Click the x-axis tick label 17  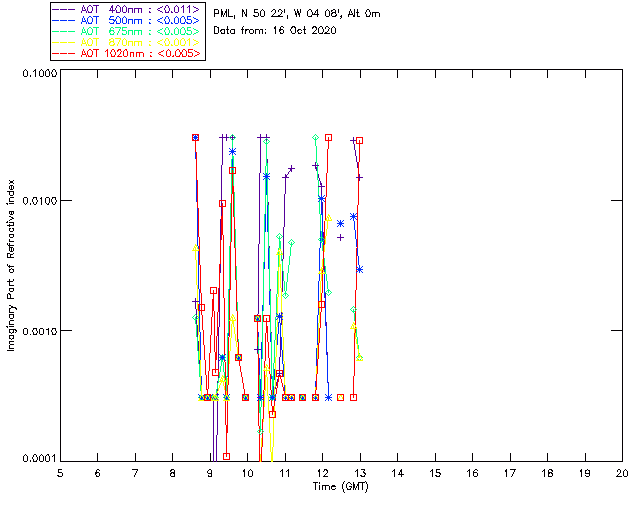coord(510,473)
